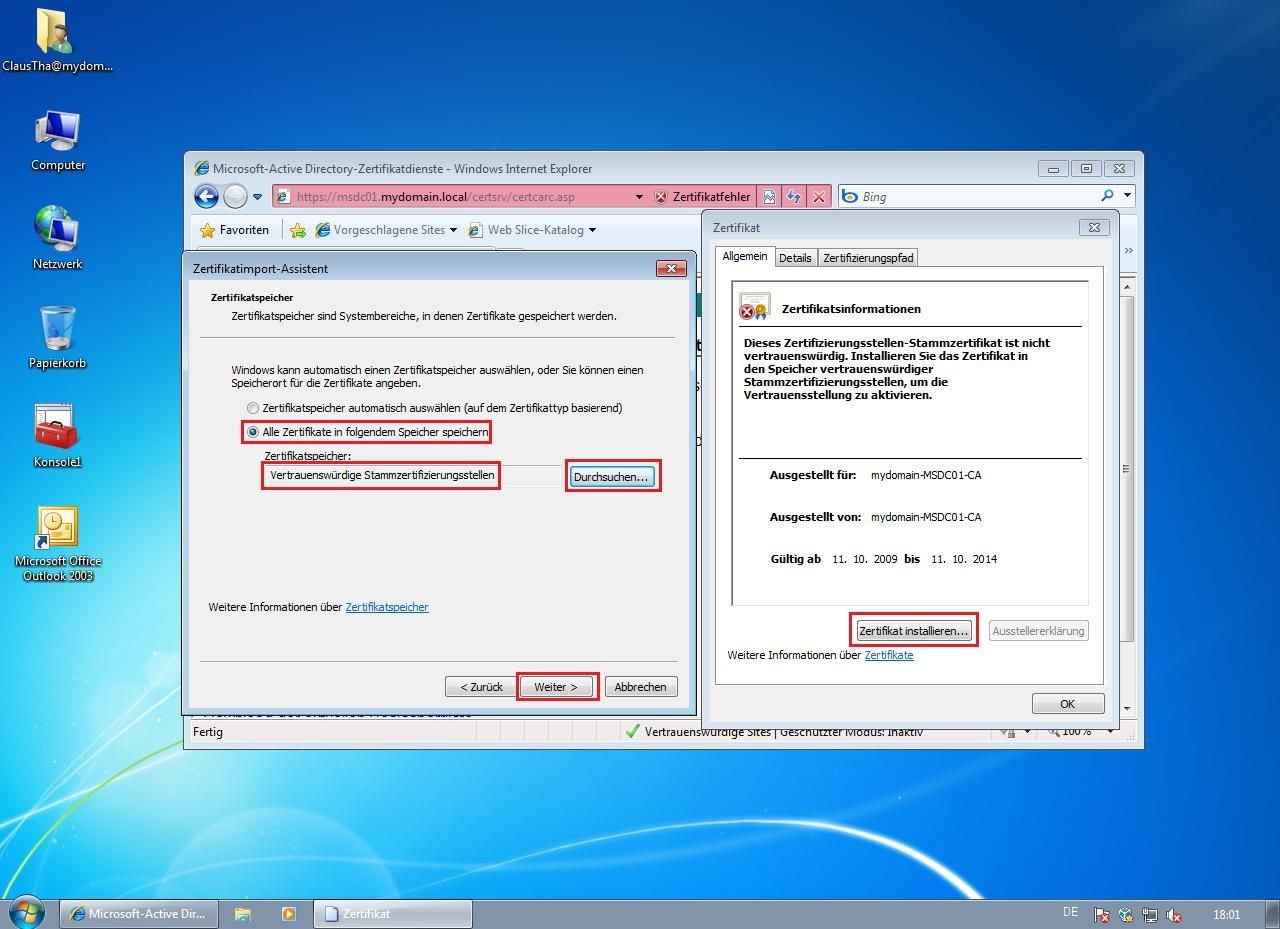Open Windows Media Player taskbar icon
This screenshot has height=929, width=1280.
289,914
